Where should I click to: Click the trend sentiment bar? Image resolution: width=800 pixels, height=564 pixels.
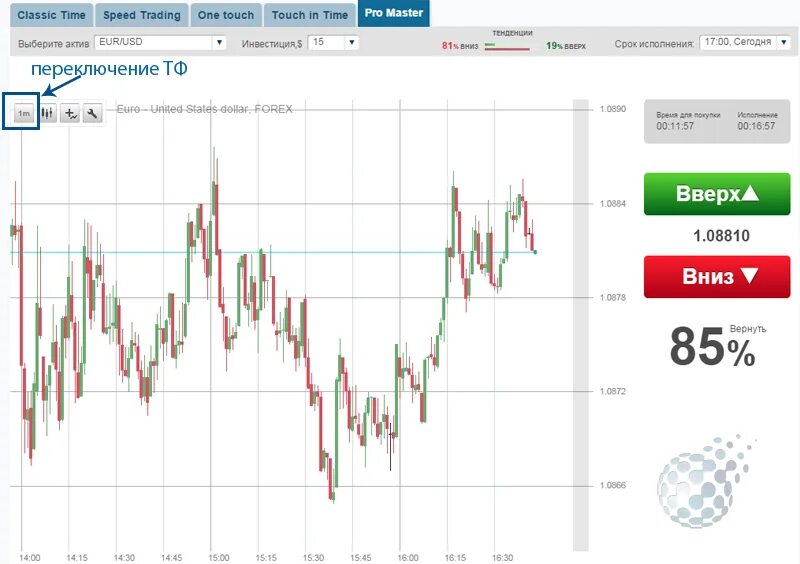coord(507,47)
